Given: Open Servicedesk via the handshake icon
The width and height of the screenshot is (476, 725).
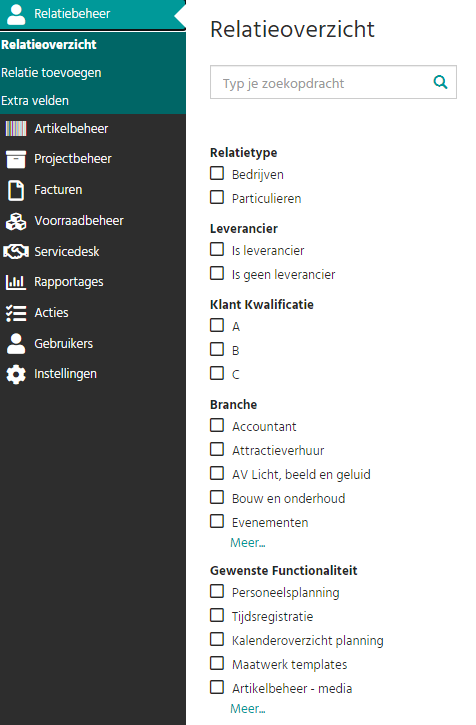Looking at the screenshot, I should pyautogui.click(x=16, y=252).
